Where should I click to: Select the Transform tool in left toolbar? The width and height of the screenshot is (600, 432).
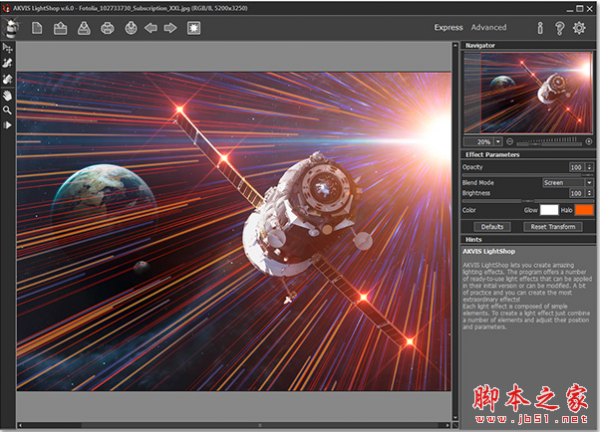(8, 47)
